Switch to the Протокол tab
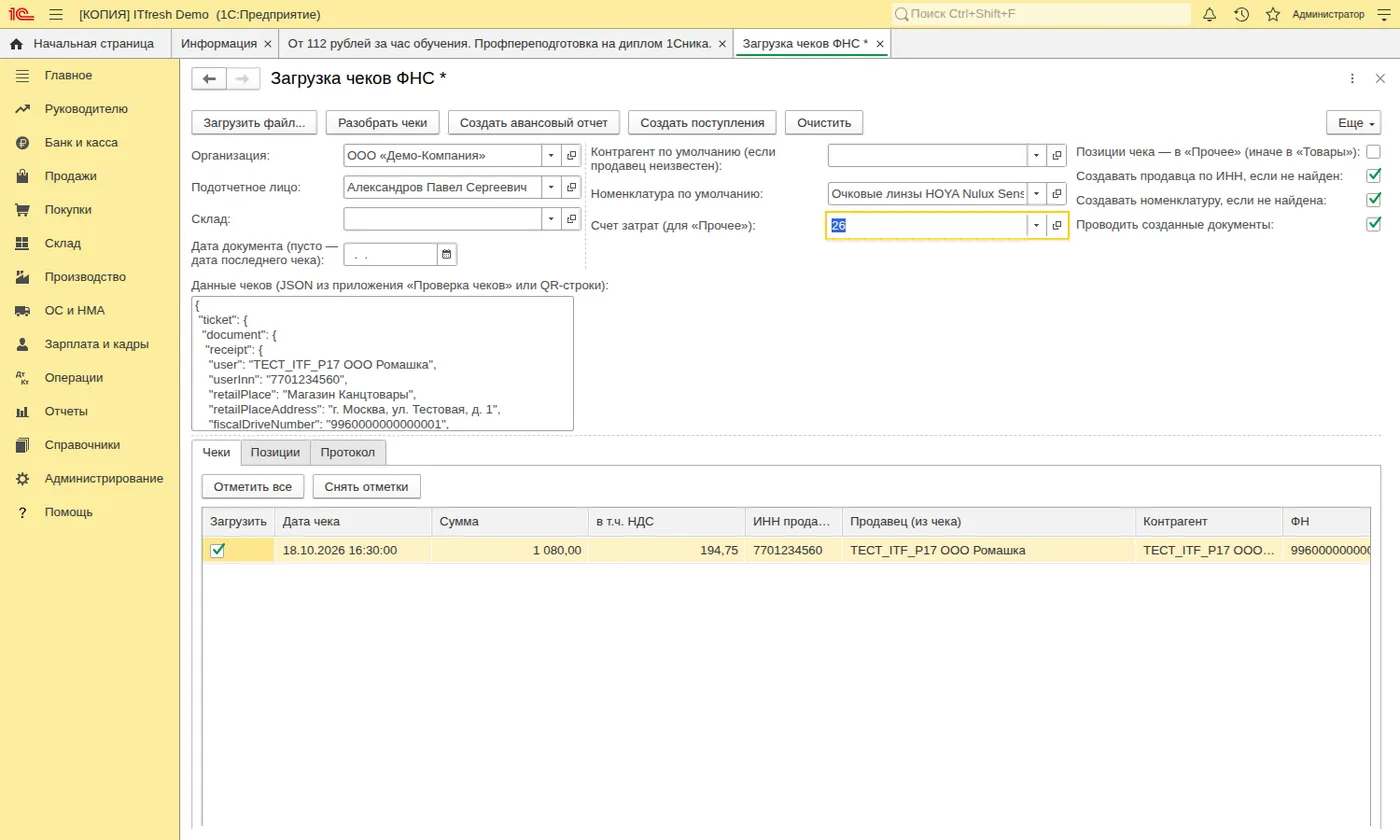1400x840 pixels. pos(348,453)
